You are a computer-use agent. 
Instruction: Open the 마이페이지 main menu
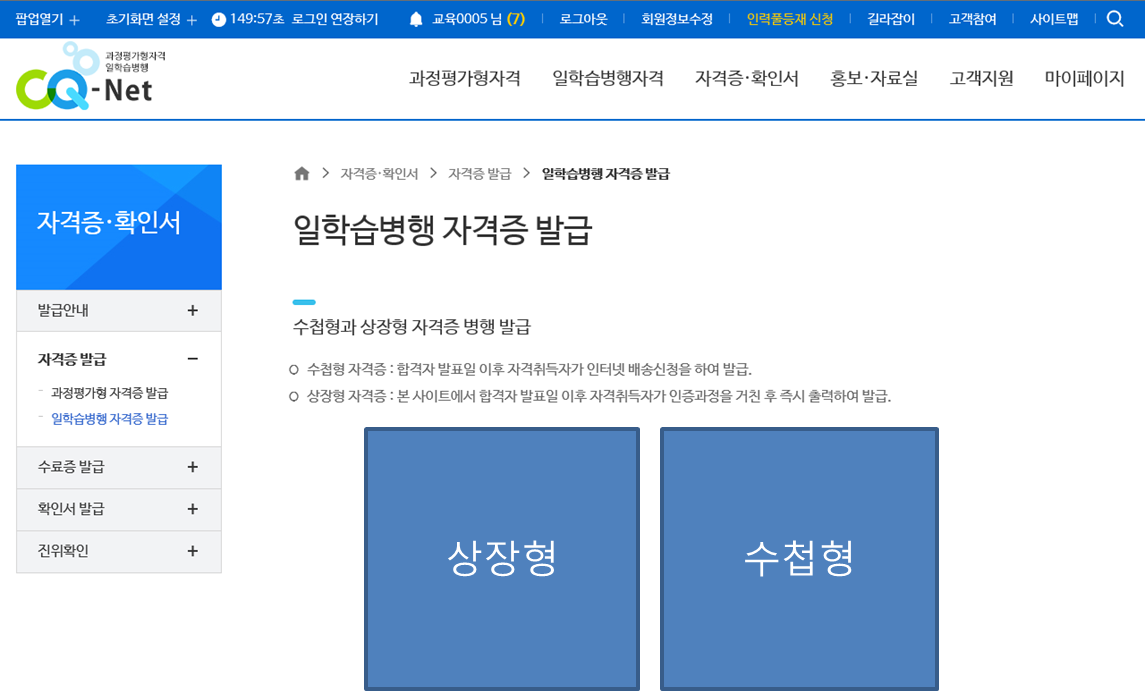(x=1084, y=78)
